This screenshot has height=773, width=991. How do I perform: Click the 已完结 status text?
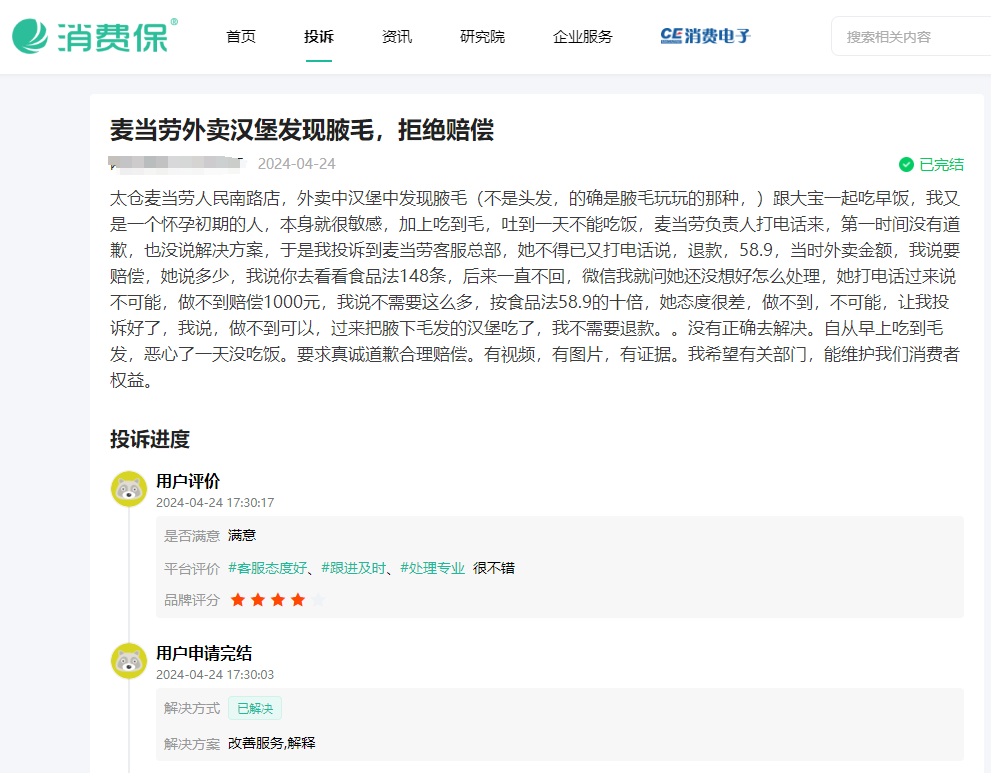(x=941, y=164)
